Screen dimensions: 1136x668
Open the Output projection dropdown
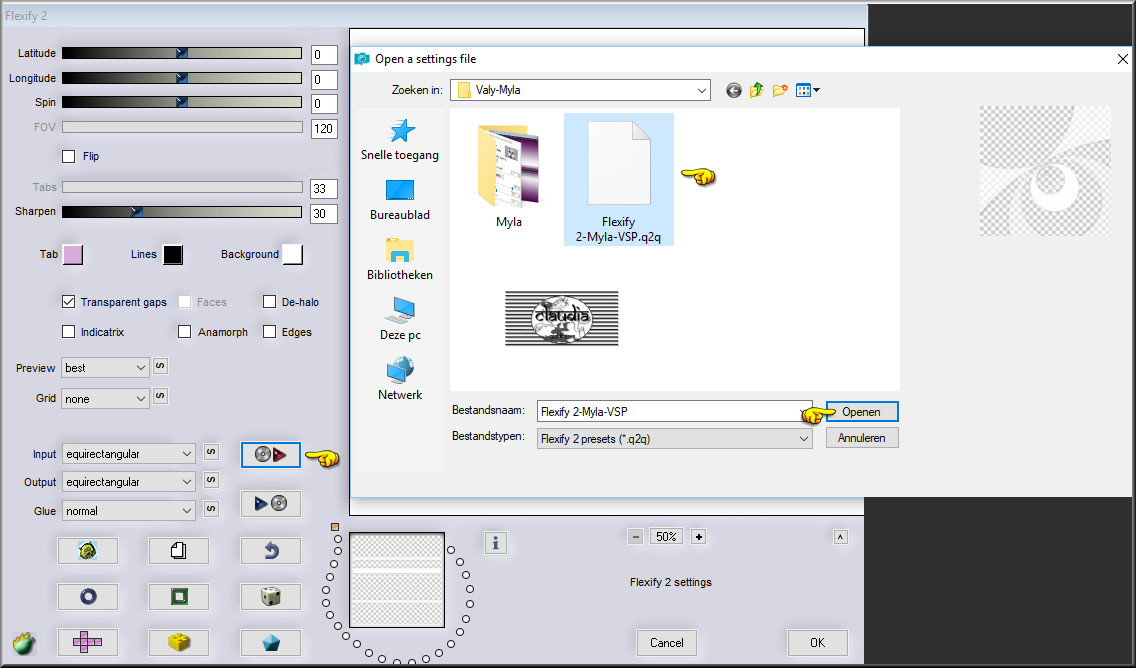coord(128,482)
